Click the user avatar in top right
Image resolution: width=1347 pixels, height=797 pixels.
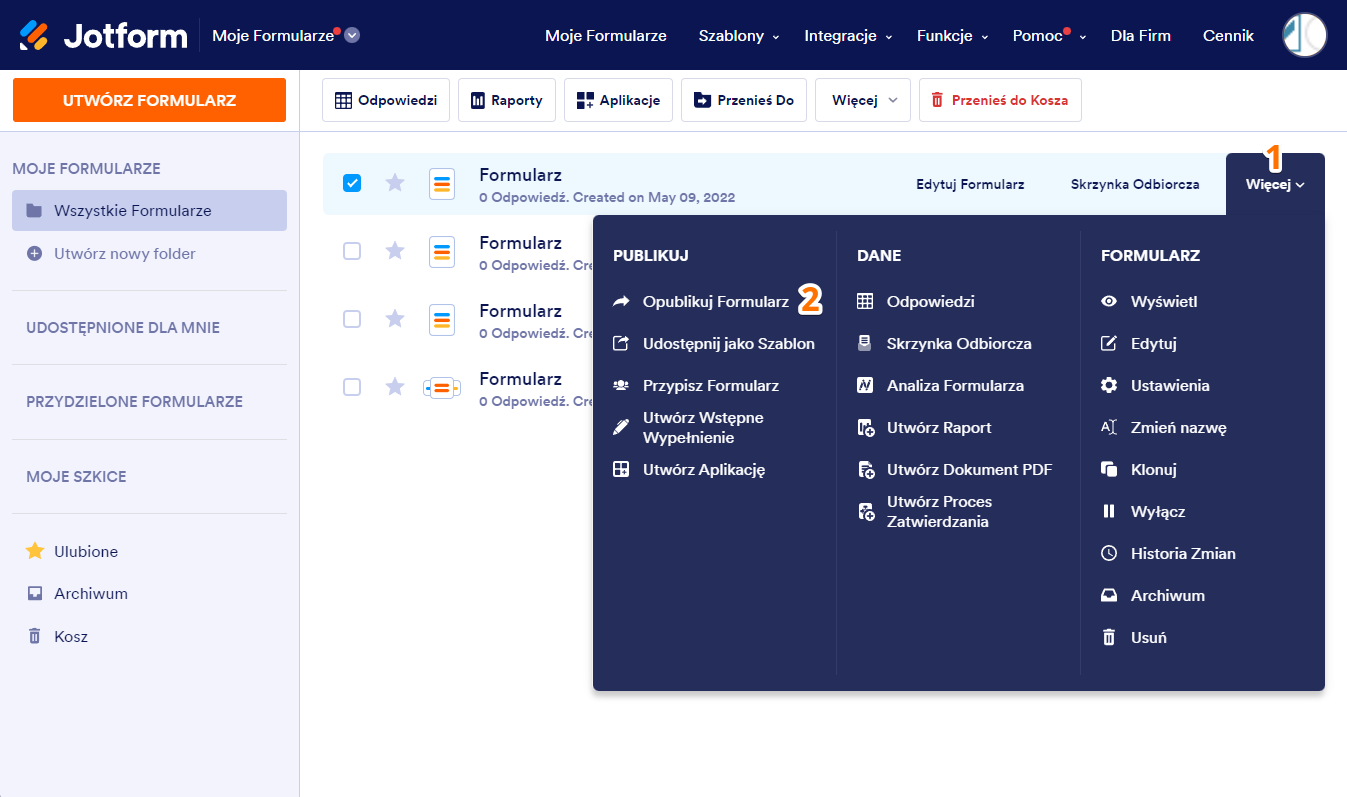click(x=1304, y=36)
